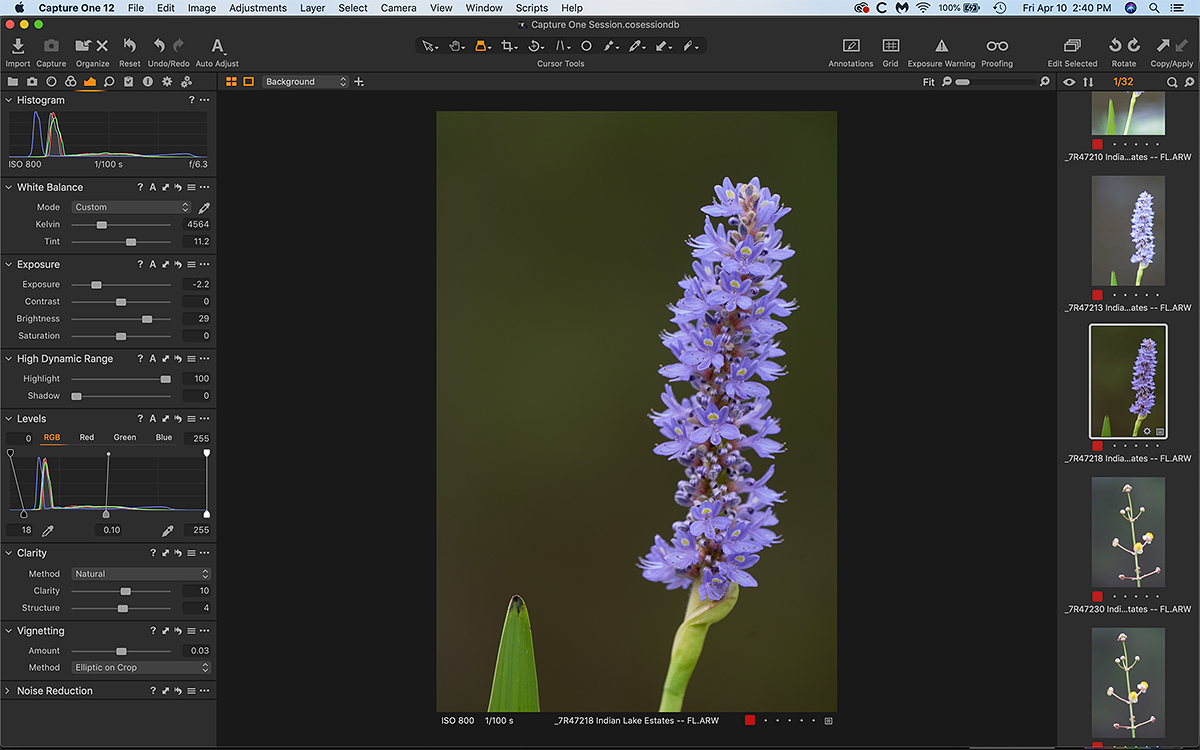1200x750 pixels.
Task: Toggle red color tag under viewer
Action: click(x=750, y=720)
